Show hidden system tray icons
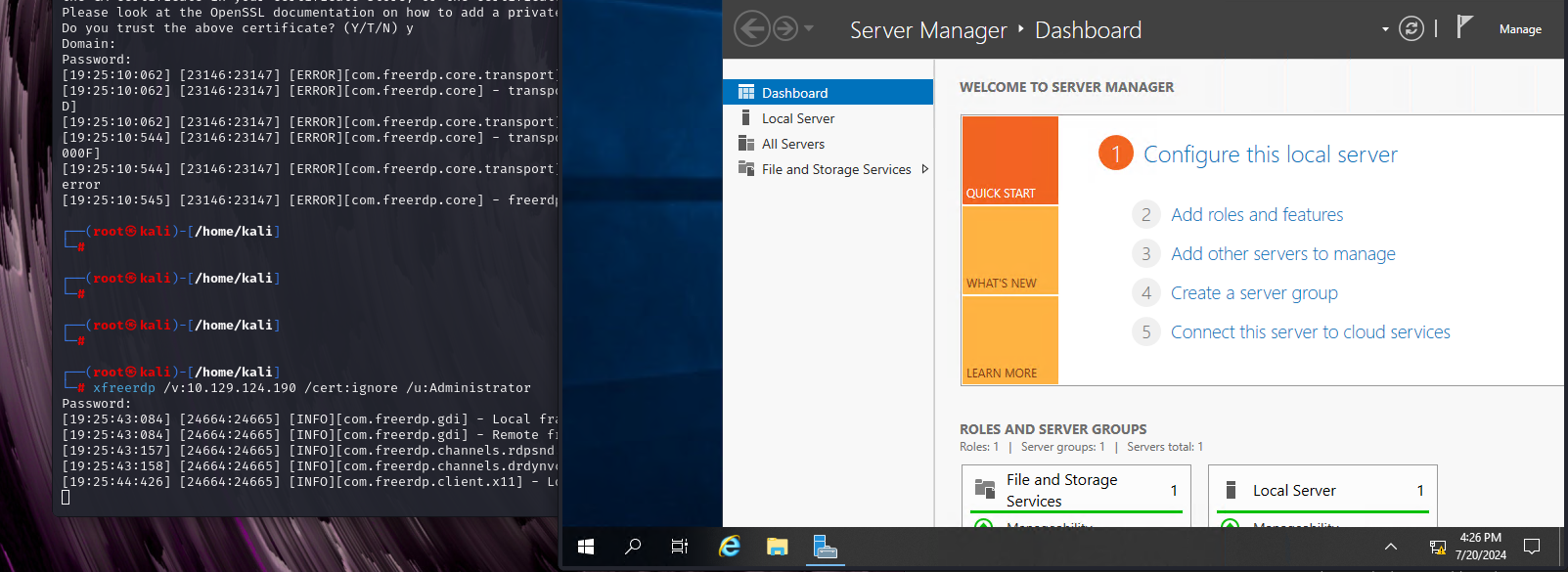 [x=1390, y=547]
